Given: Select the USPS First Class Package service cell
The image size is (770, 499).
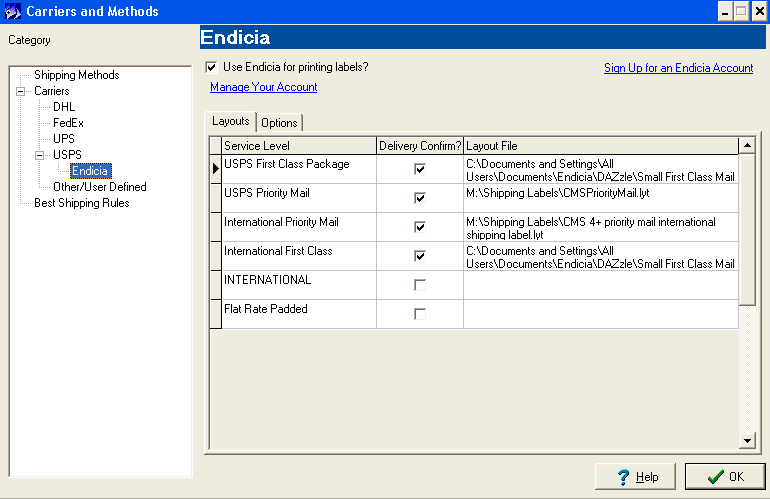Looking at the screenshot, I should point(299,169).
